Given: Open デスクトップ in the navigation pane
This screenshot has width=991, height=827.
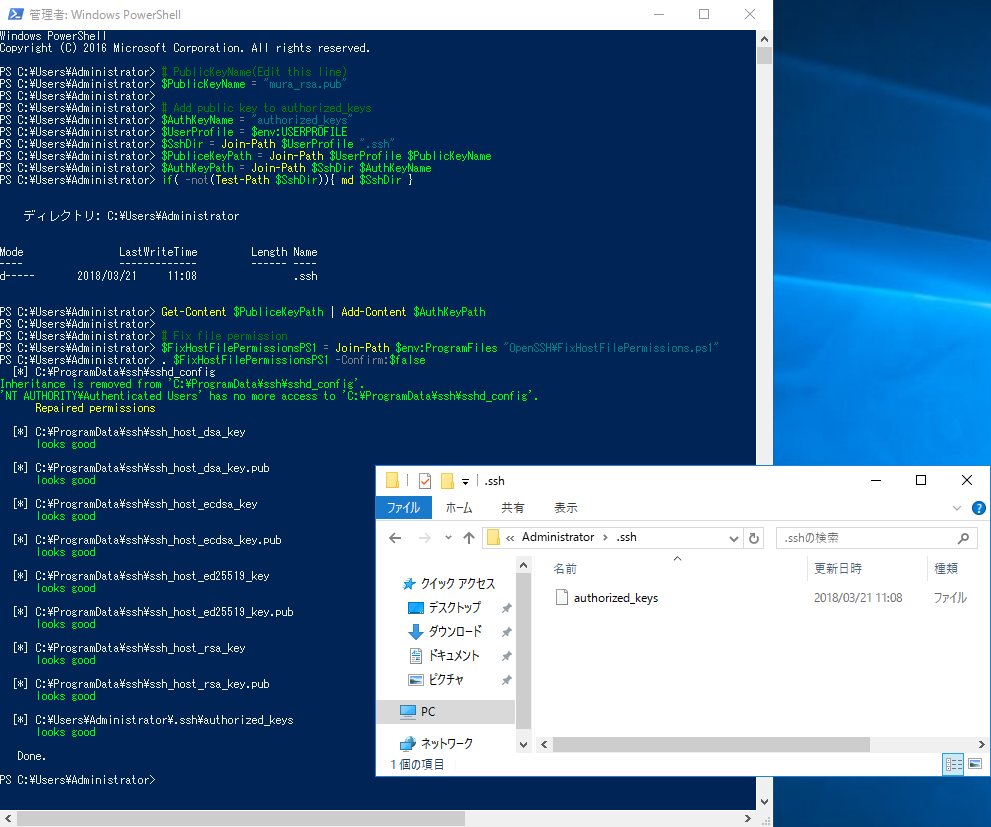Looking at the screenshot, I should 454,608.
